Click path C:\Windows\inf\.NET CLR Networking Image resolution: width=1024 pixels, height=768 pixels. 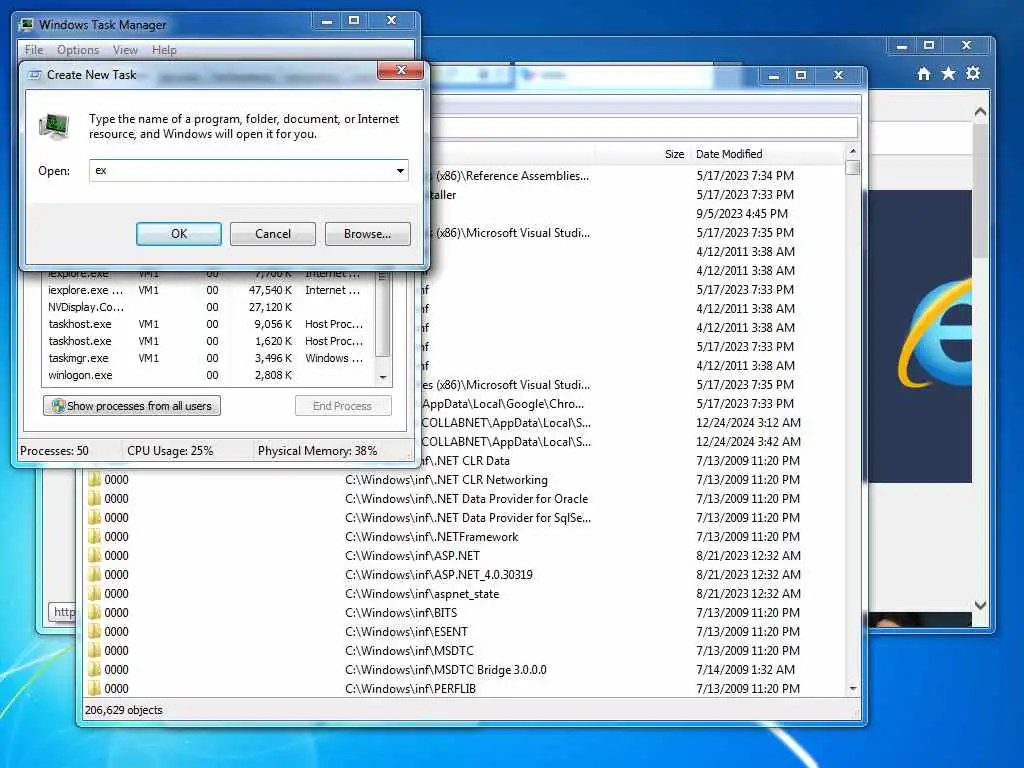click(x=446, y=479)
